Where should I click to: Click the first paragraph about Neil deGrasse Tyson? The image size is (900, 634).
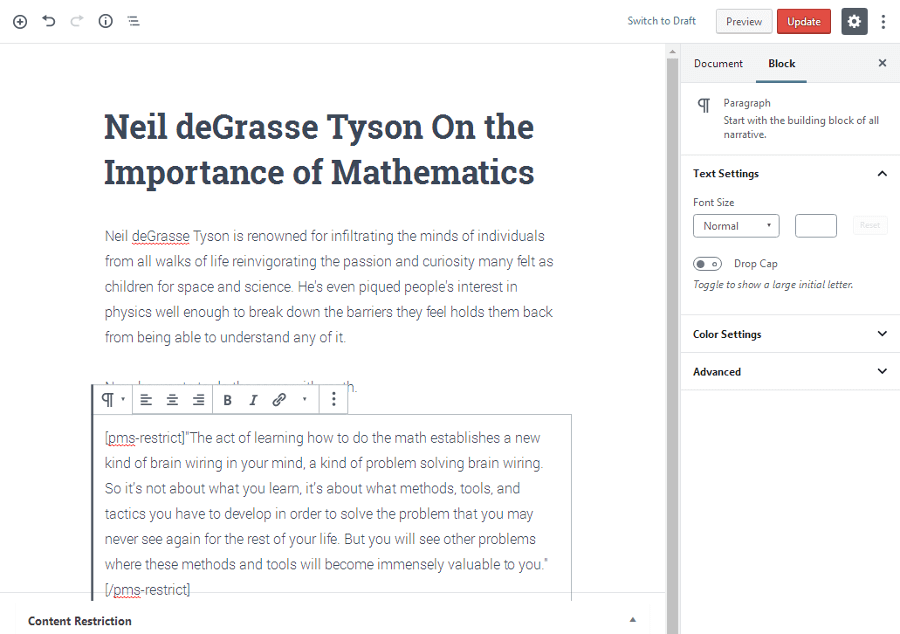point(329,286)
